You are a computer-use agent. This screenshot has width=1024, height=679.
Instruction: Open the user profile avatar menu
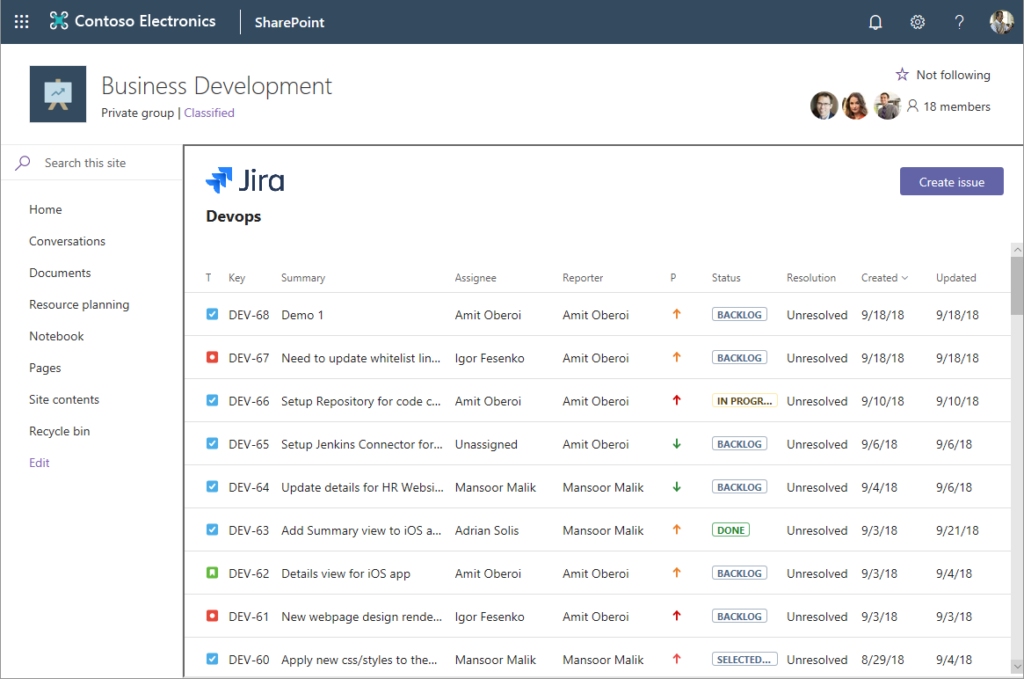click(1001, 22)
